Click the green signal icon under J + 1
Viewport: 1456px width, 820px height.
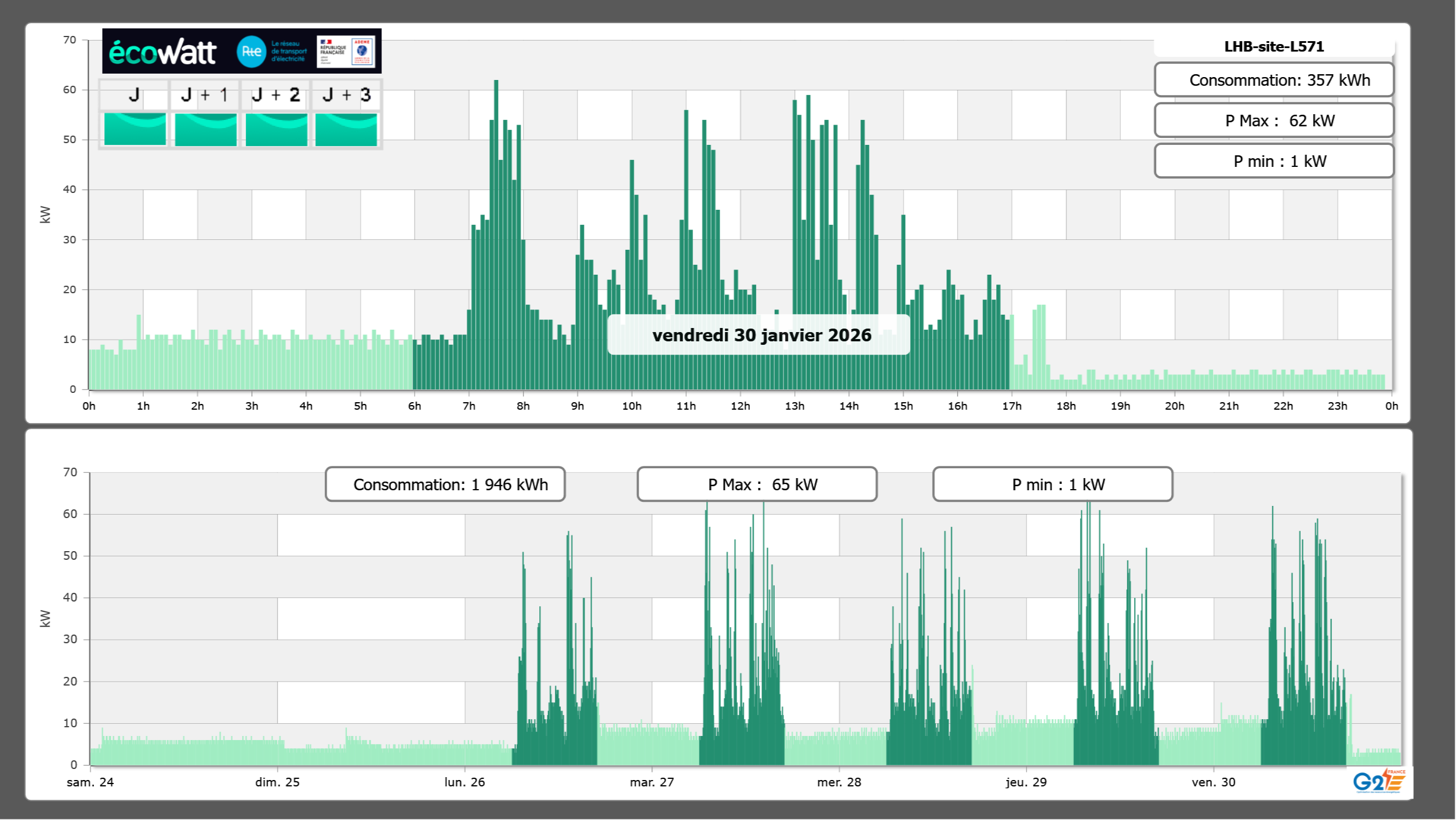coord(205,129)
